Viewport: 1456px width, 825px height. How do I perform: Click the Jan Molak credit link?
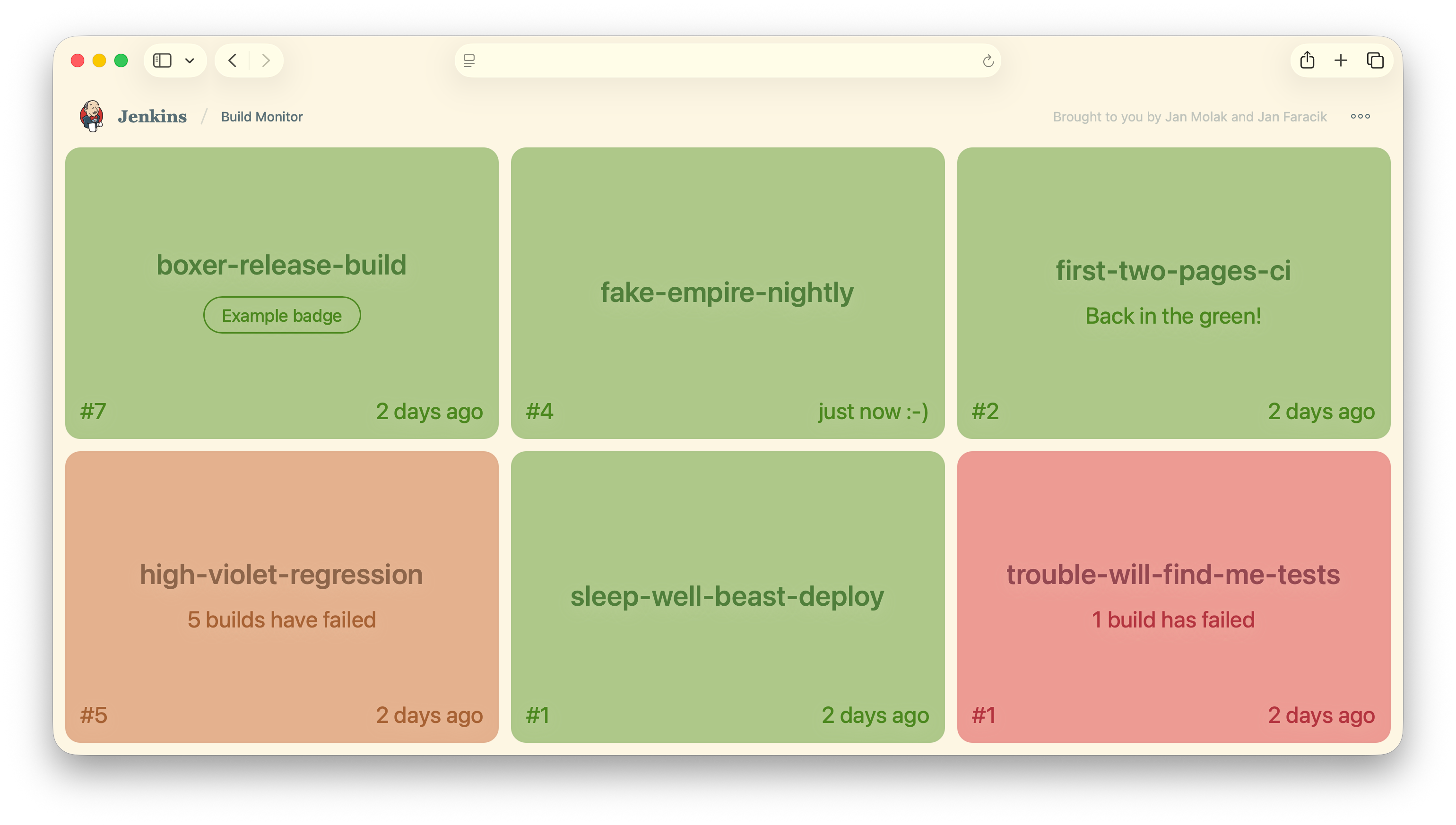click(x=1196, y=117)
